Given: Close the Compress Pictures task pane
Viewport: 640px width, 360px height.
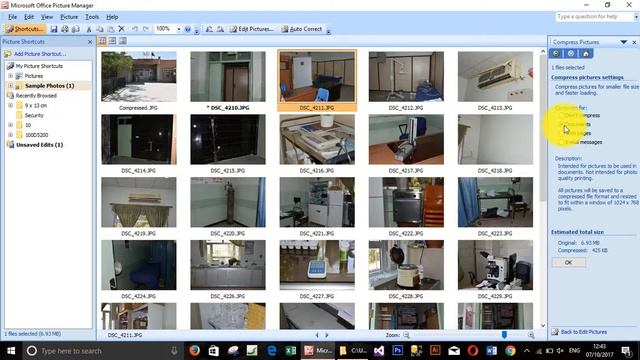Looking at the screenshot, I should (634, 42).
